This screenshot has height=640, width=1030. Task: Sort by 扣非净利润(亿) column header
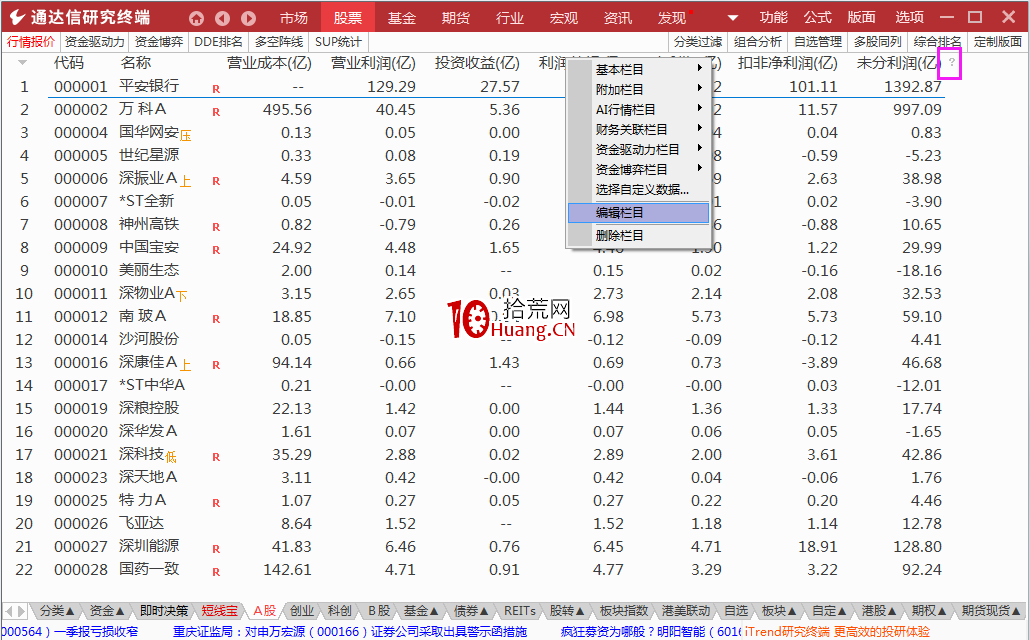[x=788, y=63]
